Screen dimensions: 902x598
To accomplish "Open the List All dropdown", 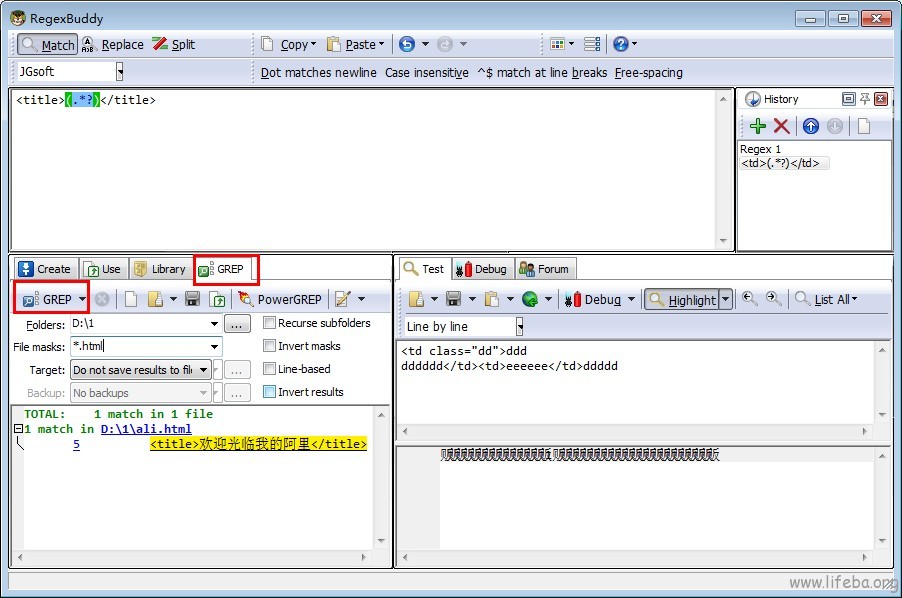I will 826,299.
